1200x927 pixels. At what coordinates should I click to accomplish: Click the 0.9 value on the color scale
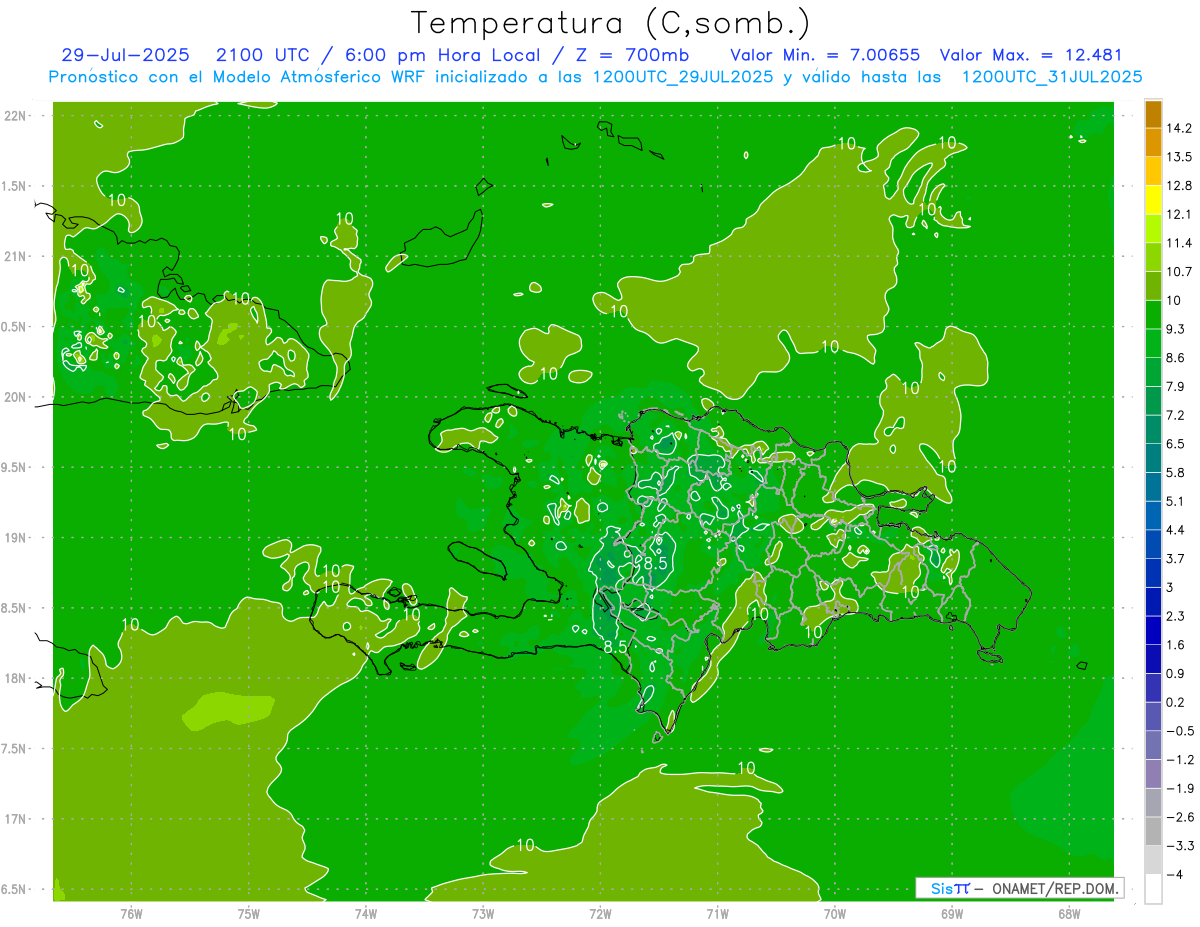click(1177, 673)
